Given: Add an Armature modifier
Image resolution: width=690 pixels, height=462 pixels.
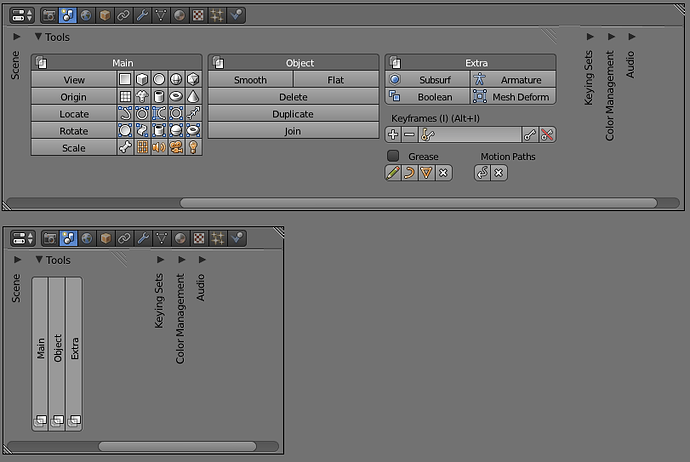Looking at the screenshot, I should (513, 80).
